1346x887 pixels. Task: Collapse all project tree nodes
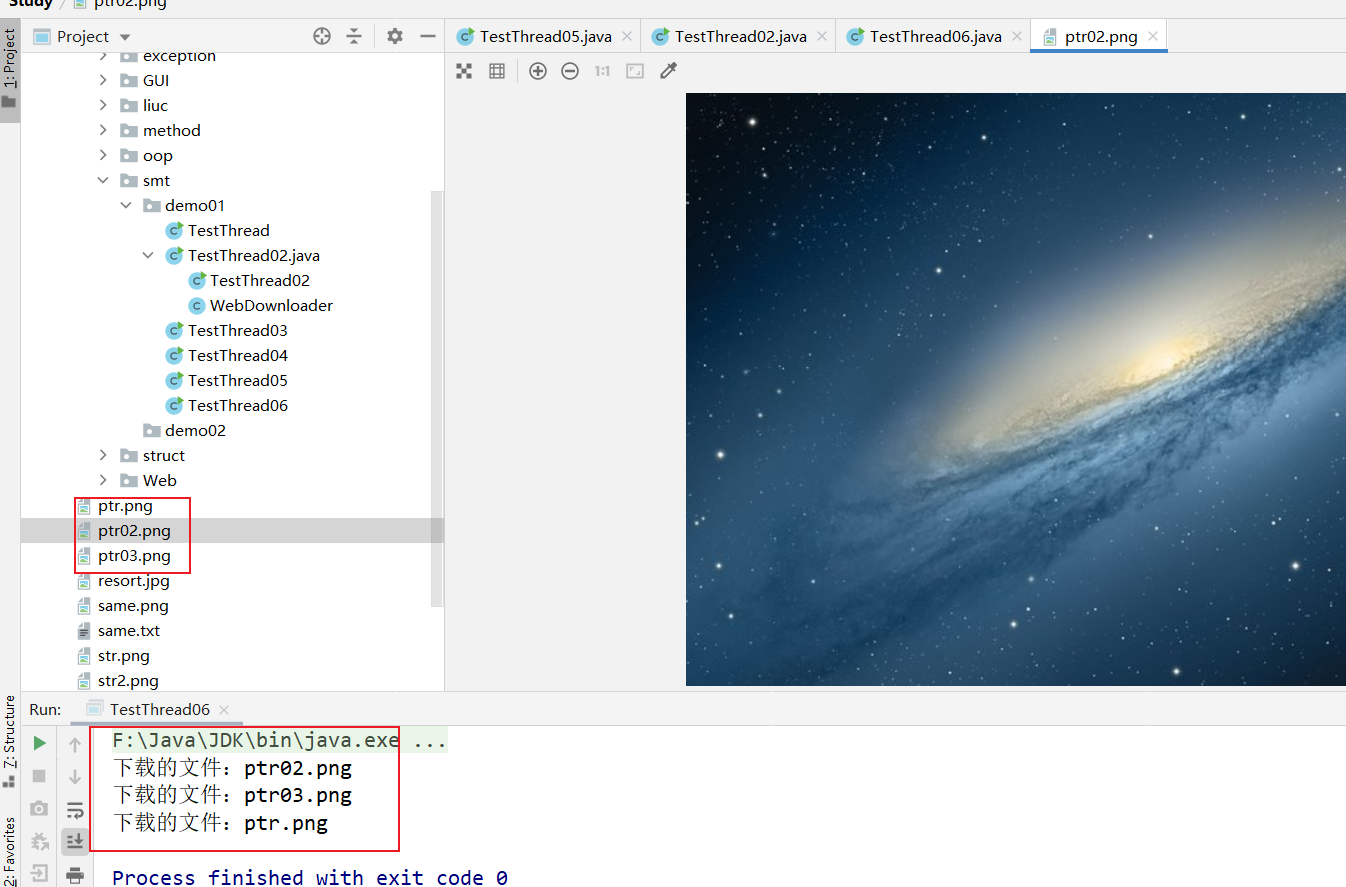pos(354,36)
